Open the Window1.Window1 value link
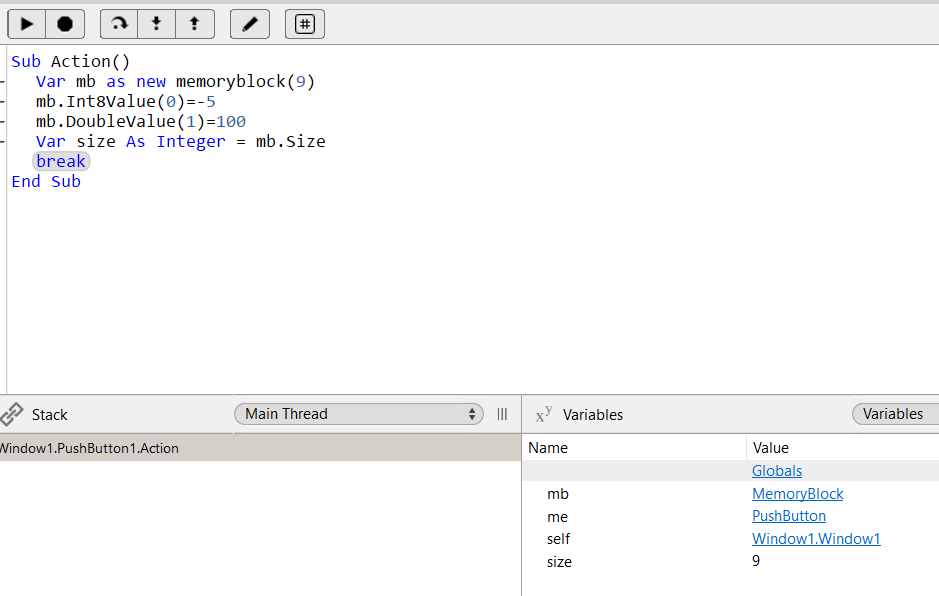 pyautogui.click(x=815, y=539)
